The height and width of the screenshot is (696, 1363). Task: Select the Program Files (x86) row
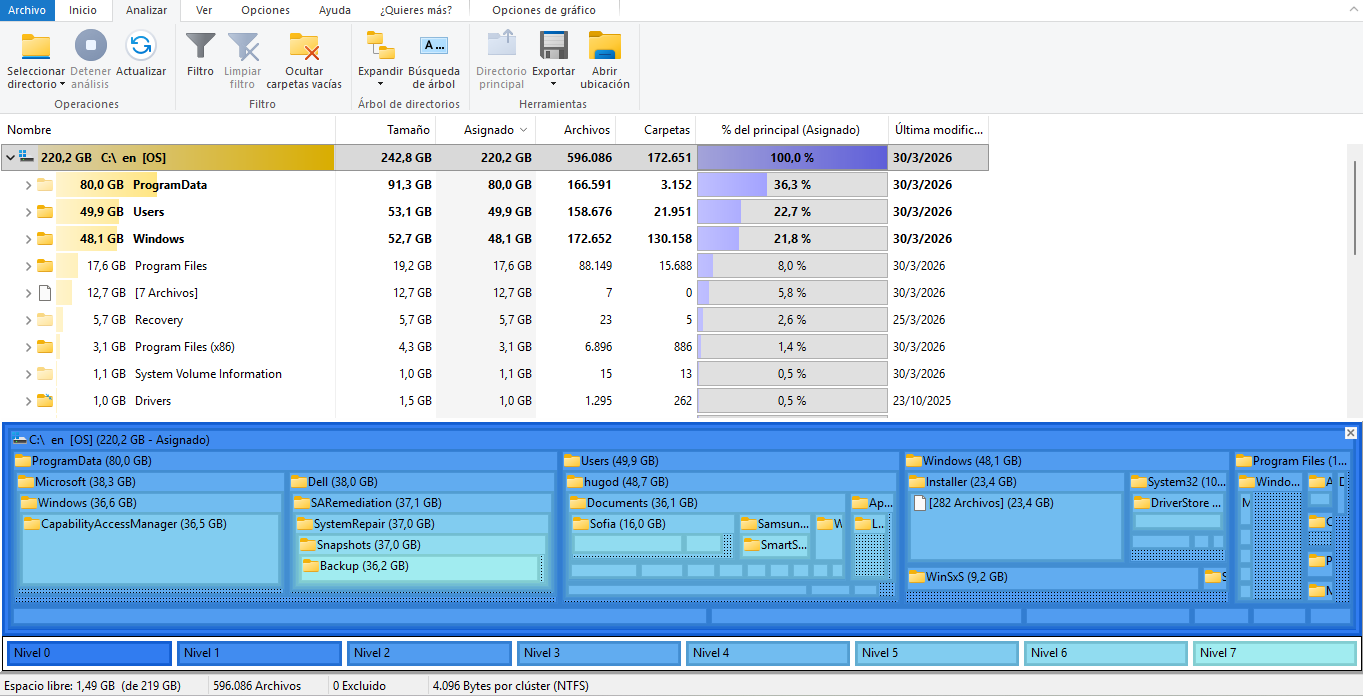tap(184, 347)
